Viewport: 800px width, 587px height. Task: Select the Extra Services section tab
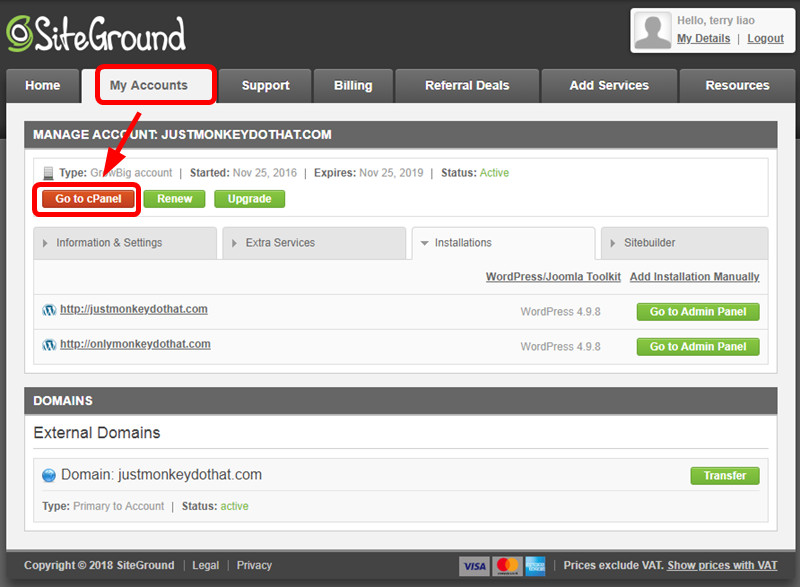[x=314, y=243]
